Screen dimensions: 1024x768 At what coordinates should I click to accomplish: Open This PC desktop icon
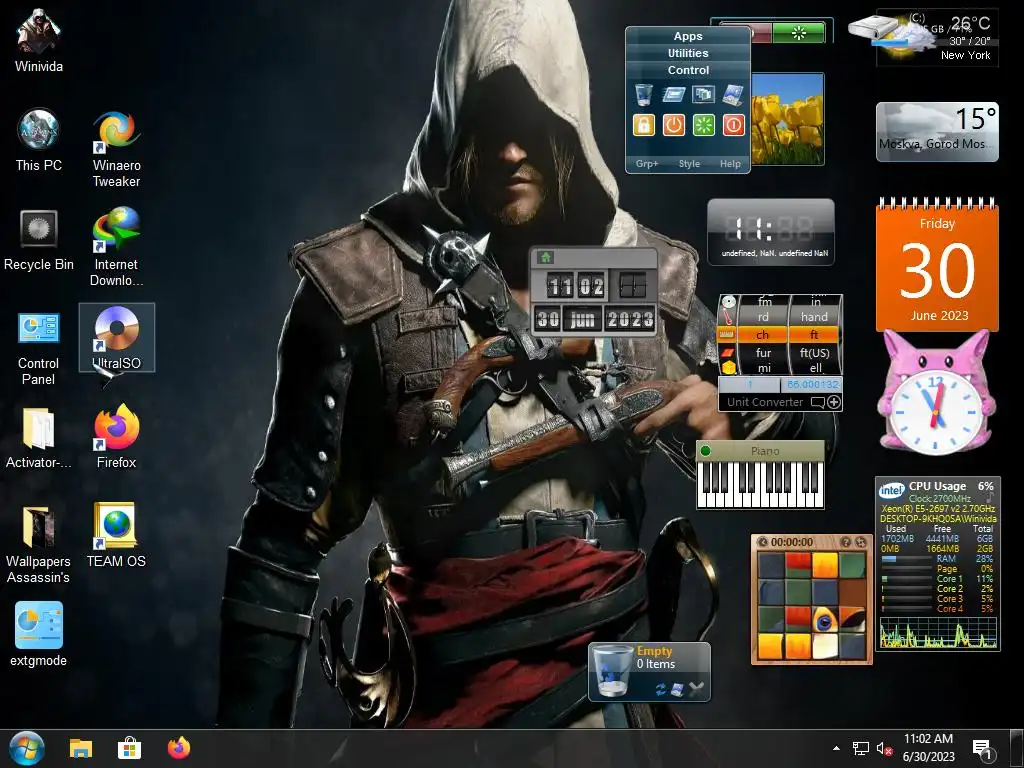[x=39, y=140]
